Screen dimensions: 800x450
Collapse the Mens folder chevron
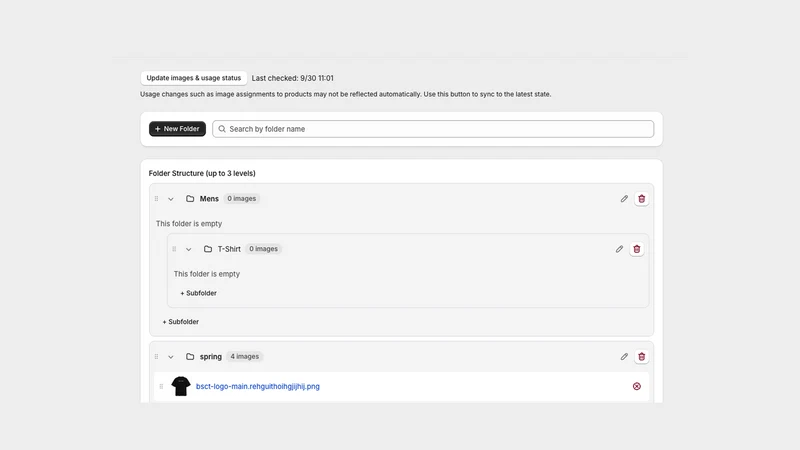[171, 199]
